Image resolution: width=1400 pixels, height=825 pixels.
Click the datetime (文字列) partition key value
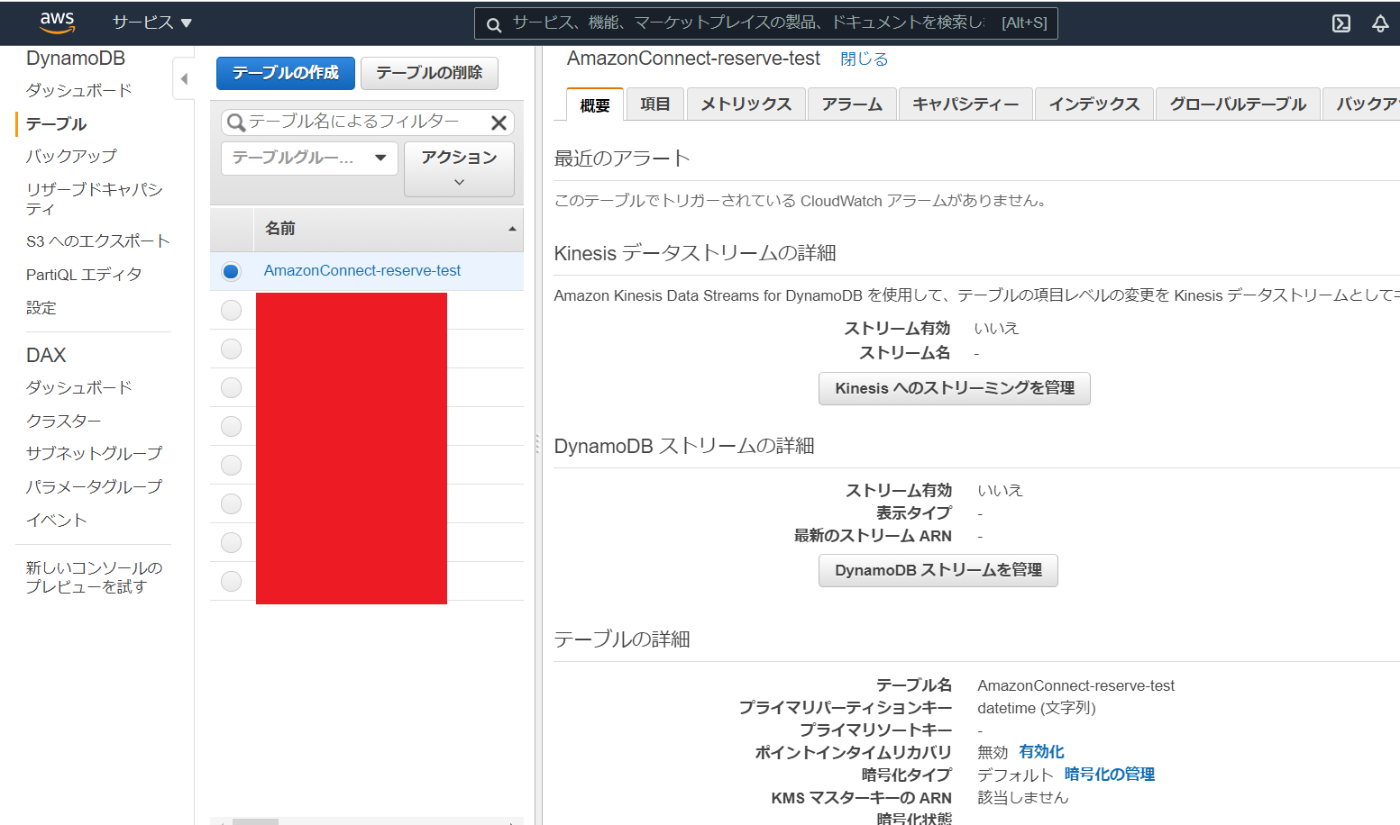click(x=1037, y=708)
